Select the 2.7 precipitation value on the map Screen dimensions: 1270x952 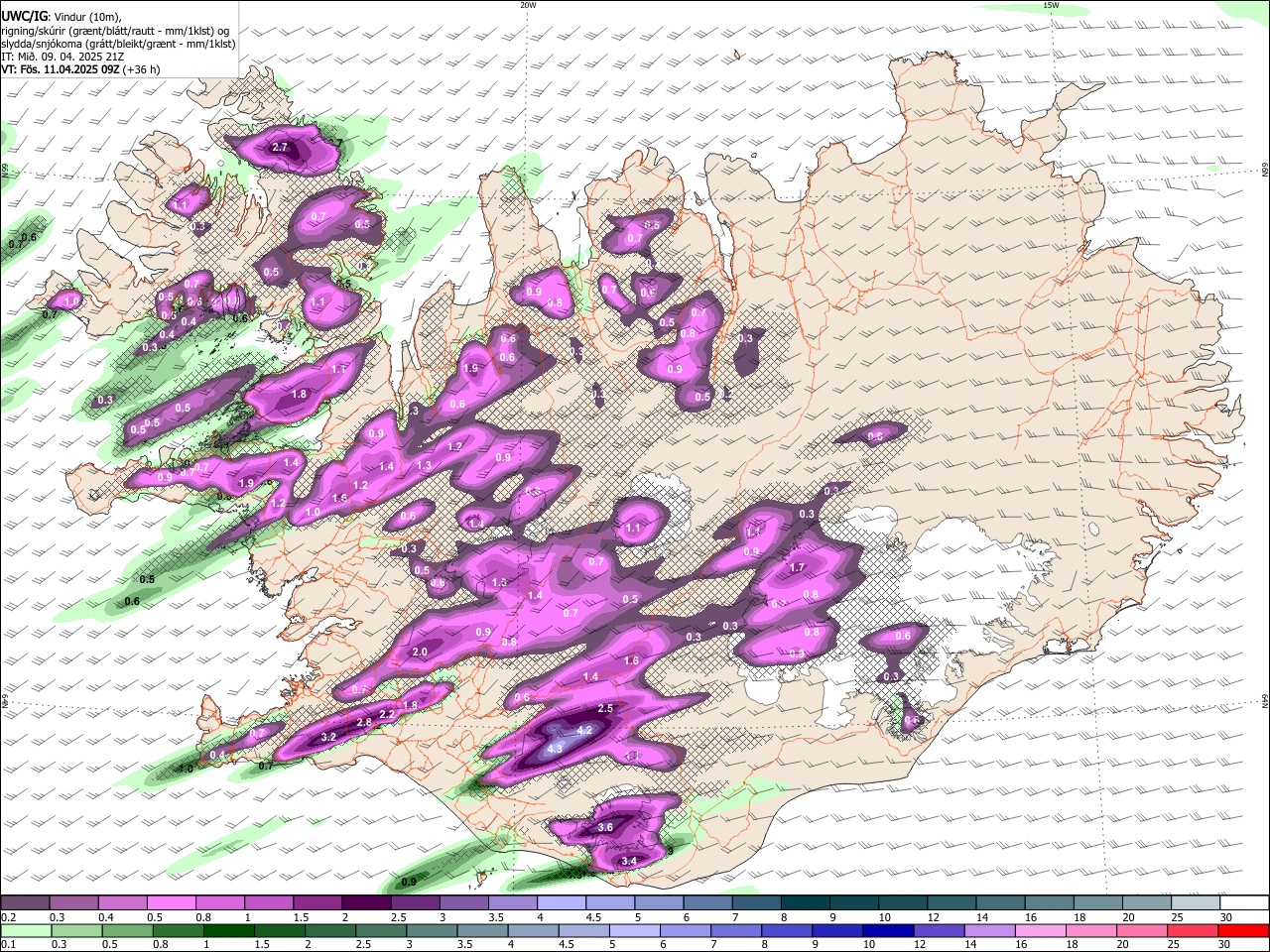click(280, 148)
